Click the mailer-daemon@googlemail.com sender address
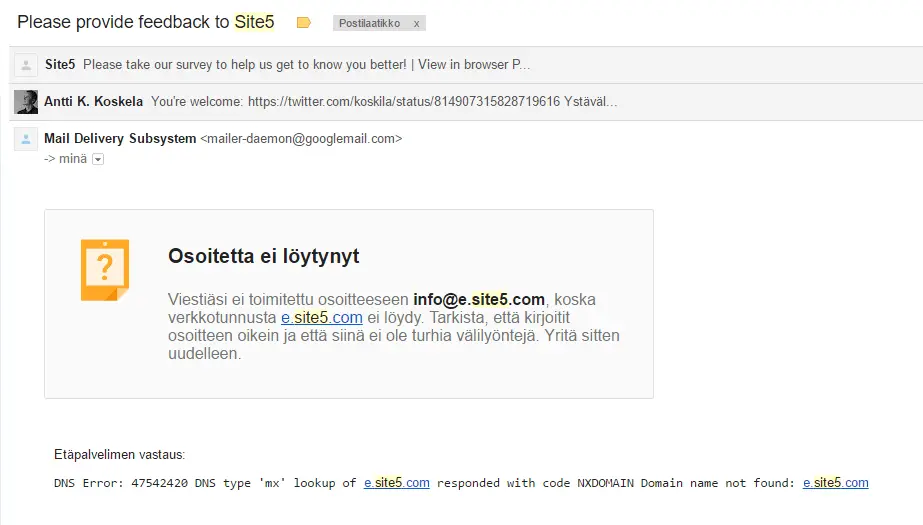This screenshot has width=923, height=525. tap(301, 139)
